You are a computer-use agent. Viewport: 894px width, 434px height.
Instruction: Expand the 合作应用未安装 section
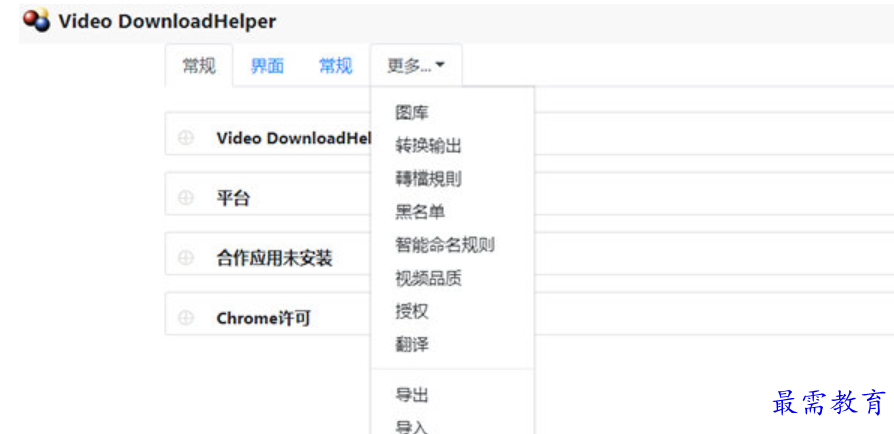(185, 258)
